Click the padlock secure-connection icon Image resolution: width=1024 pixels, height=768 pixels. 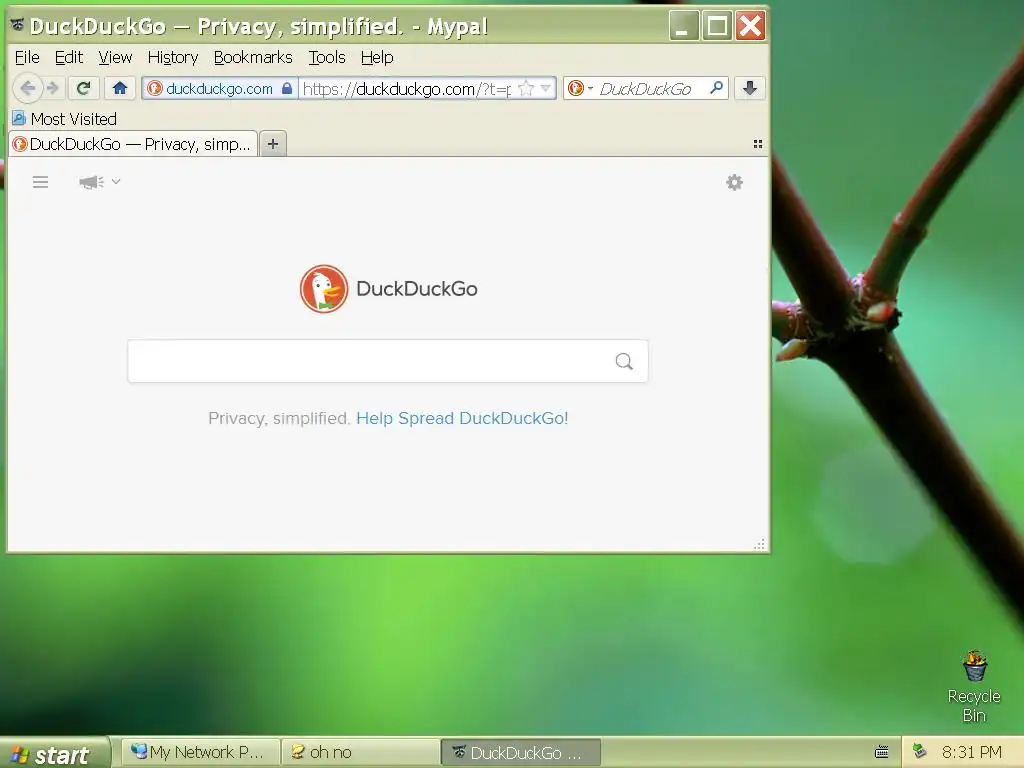(x=287, y=88)
